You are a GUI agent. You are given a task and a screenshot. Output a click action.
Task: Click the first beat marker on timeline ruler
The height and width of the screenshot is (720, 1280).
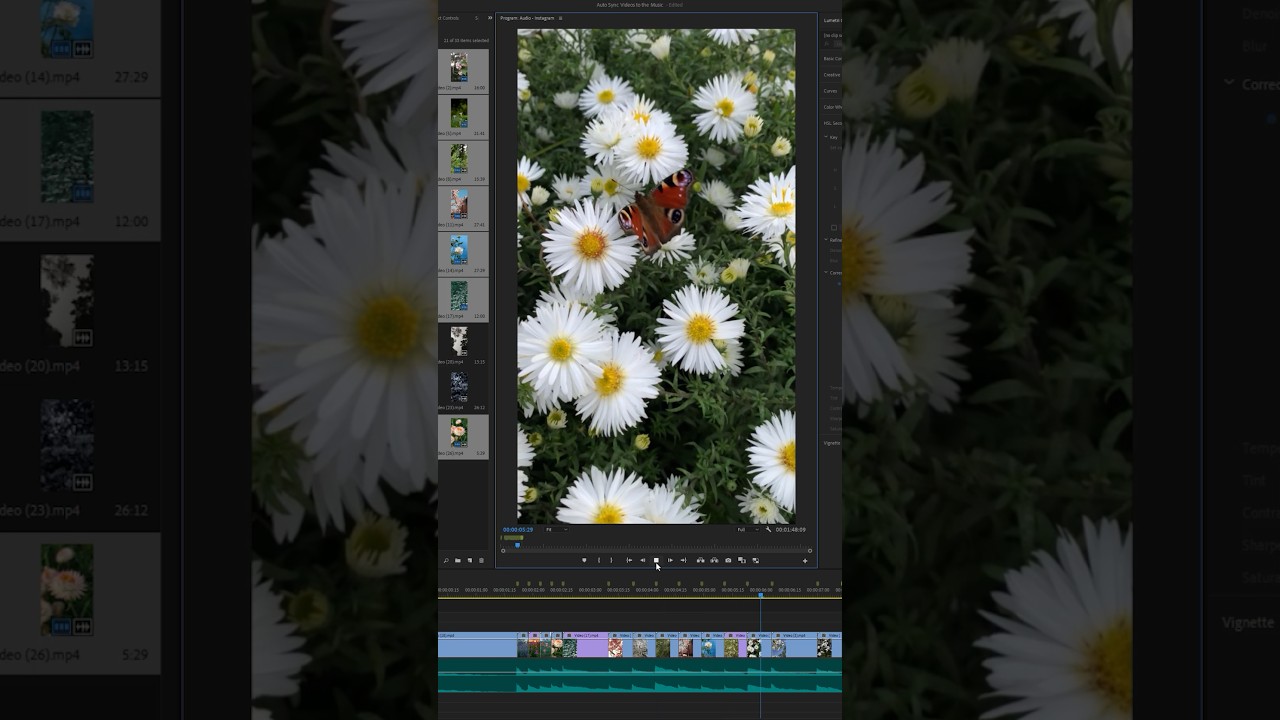(517, 583)
